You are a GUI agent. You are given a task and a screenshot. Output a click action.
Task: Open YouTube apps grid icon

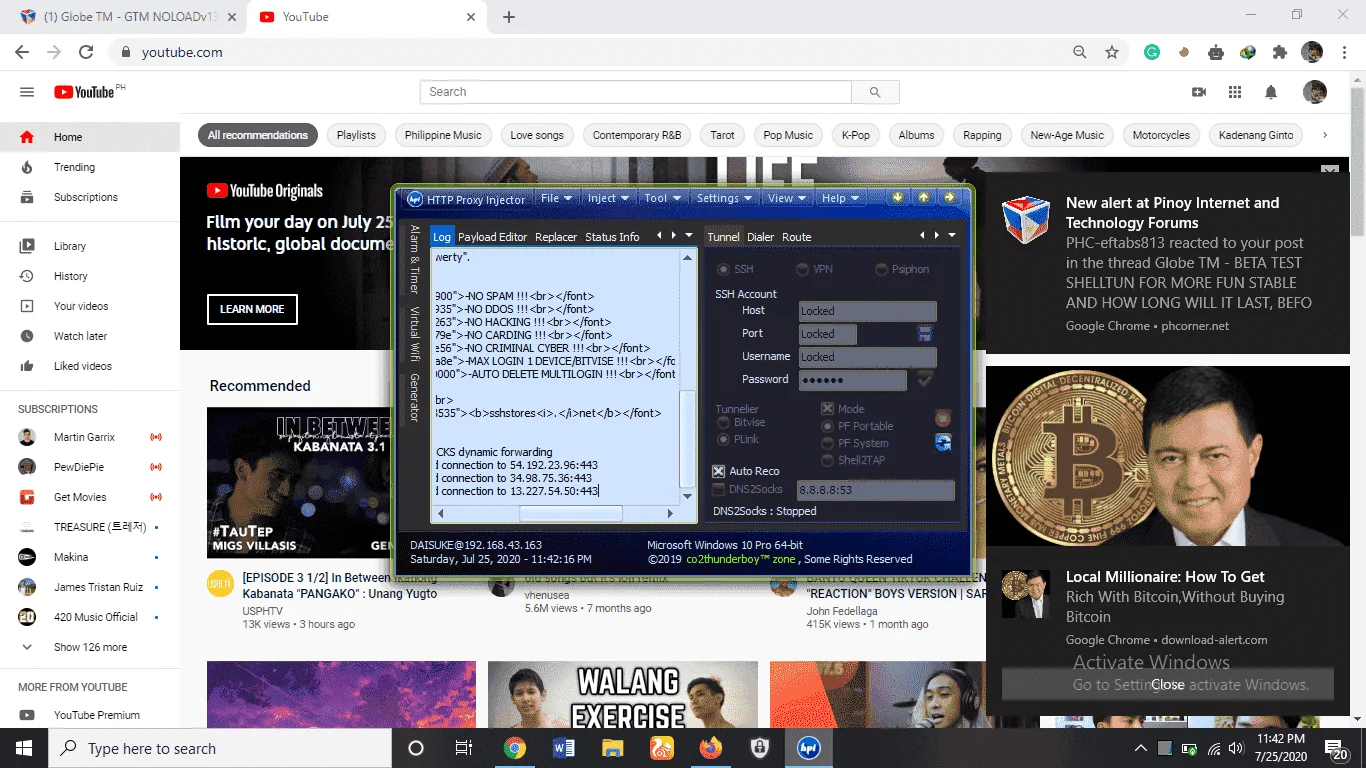tap(1235, 92)
